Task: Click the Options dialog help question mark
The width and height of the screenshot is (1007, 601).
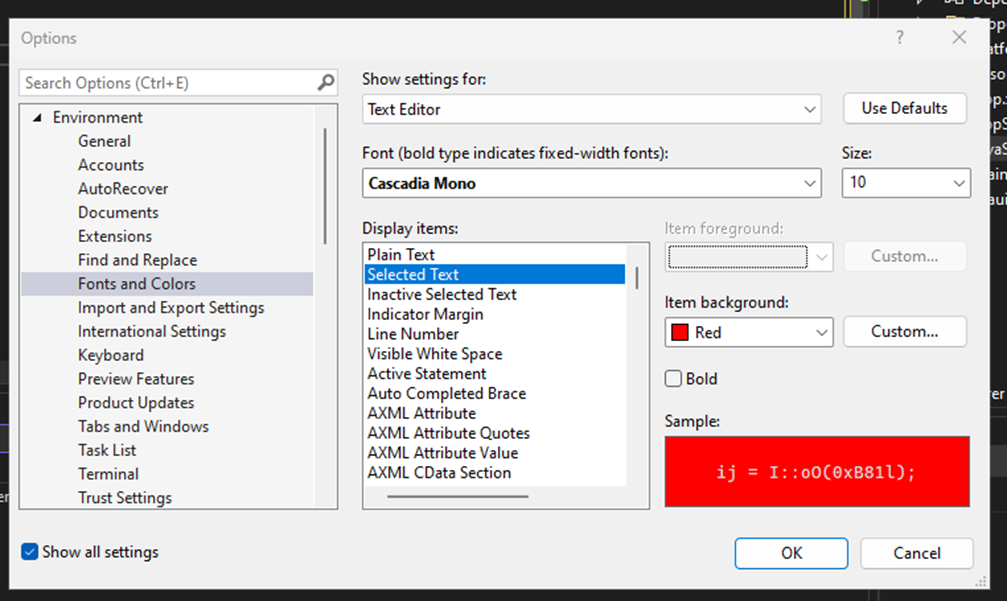Action: coord(899,37)
